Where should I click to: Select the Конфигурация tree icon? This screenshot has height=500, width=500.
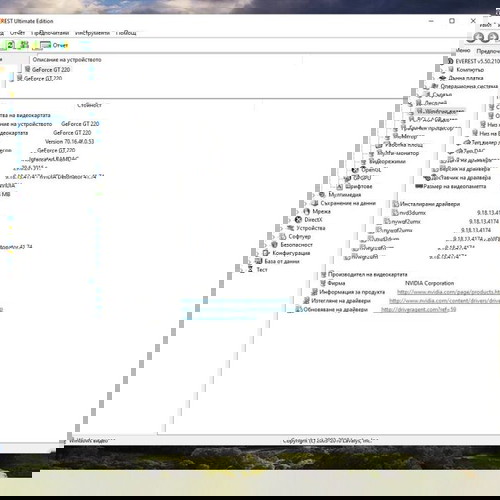click(x=266, y=253)
